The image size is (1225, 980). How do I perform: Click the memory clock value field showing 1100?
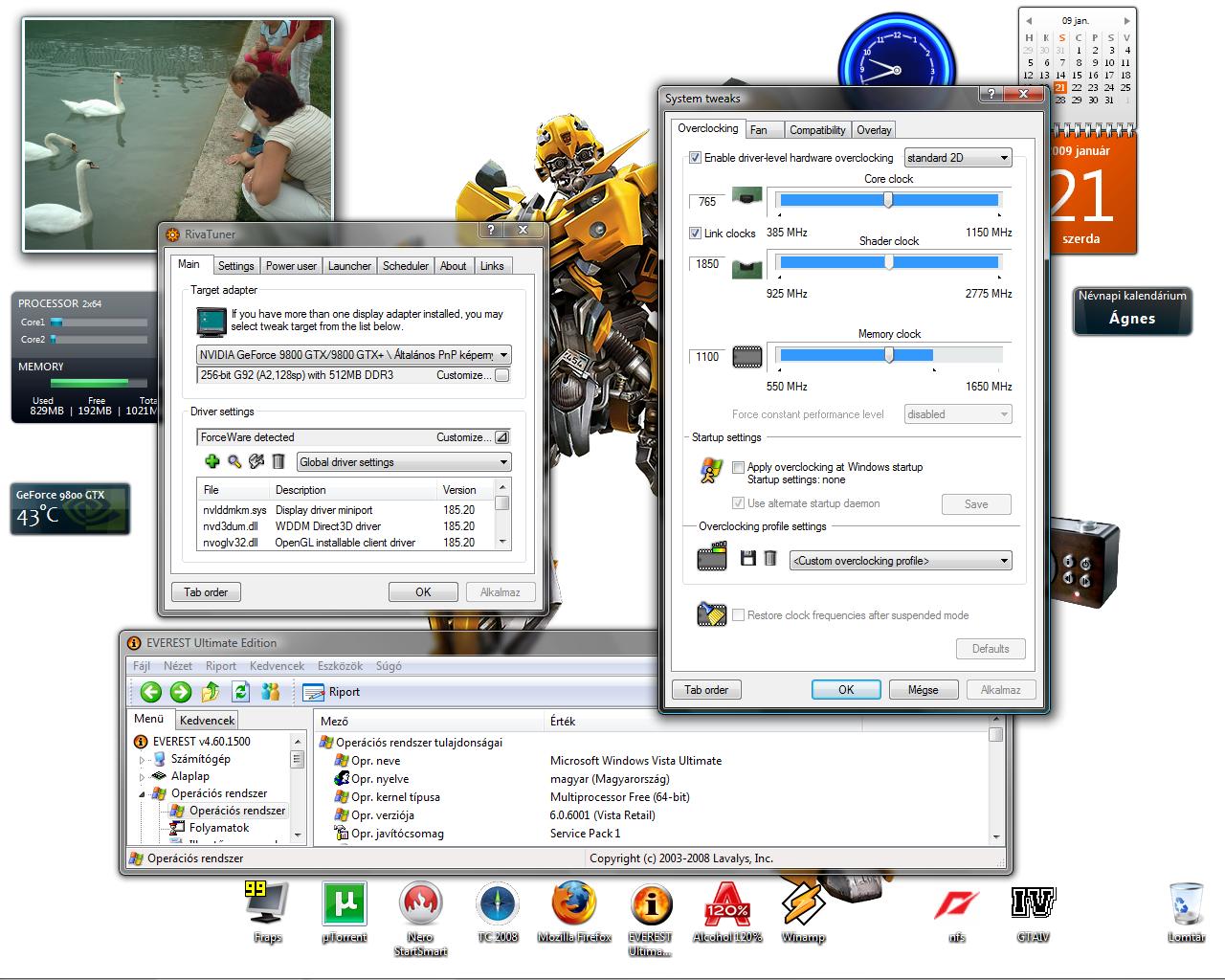coord(708,357)
